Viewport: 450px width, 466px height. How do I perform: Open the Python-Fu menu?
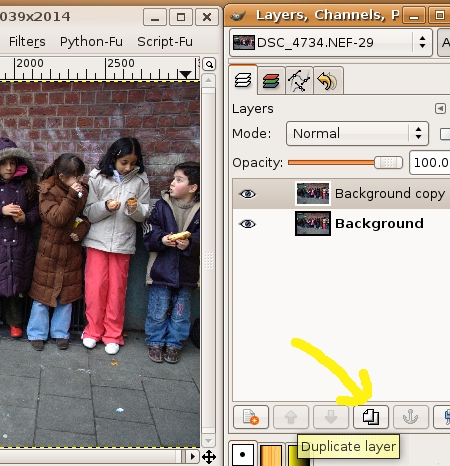pyautogui.click(x=91, y=42)
